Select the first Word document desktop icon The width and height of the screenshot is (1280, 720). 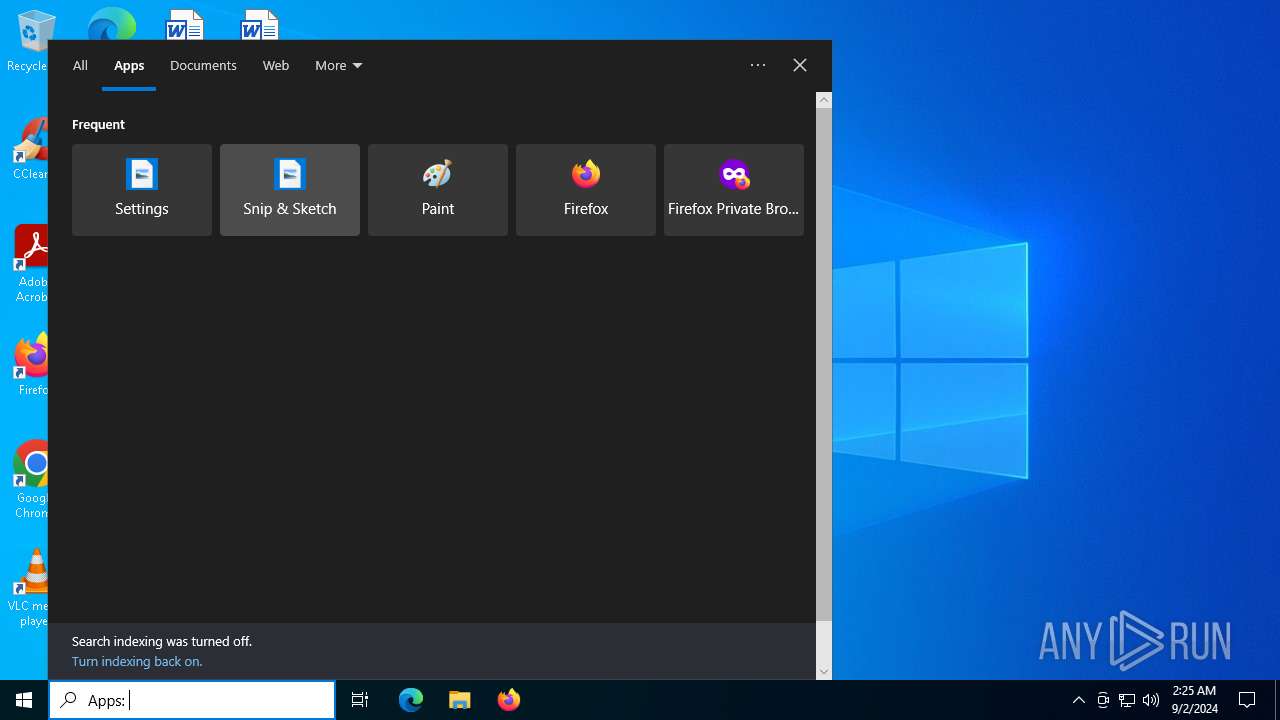[185, 24]
